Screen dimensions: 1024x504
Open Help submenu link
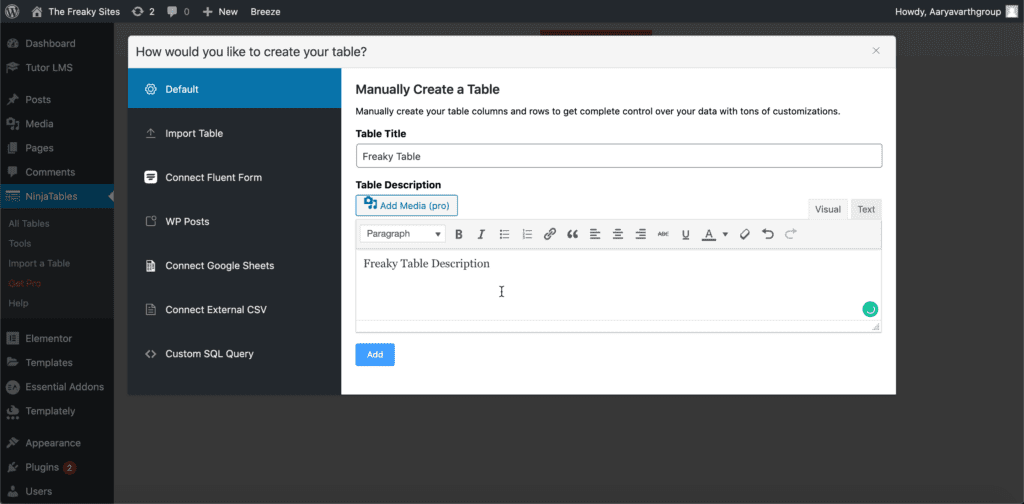18,303
